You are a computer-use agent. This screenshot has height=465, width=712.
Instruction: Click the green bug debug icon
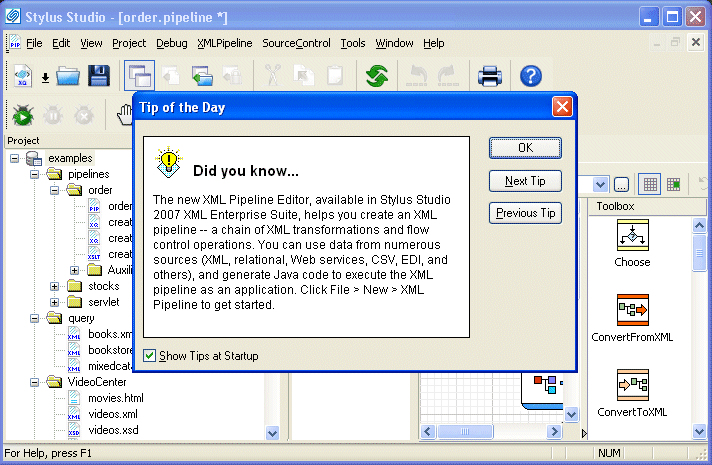click(22, 115)
